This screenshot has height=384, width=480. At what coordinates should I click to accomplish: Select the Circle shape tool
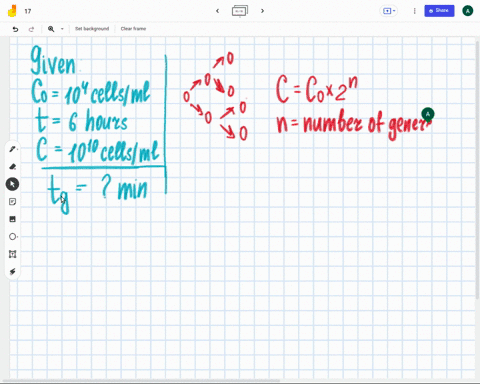tap(12, 237)
